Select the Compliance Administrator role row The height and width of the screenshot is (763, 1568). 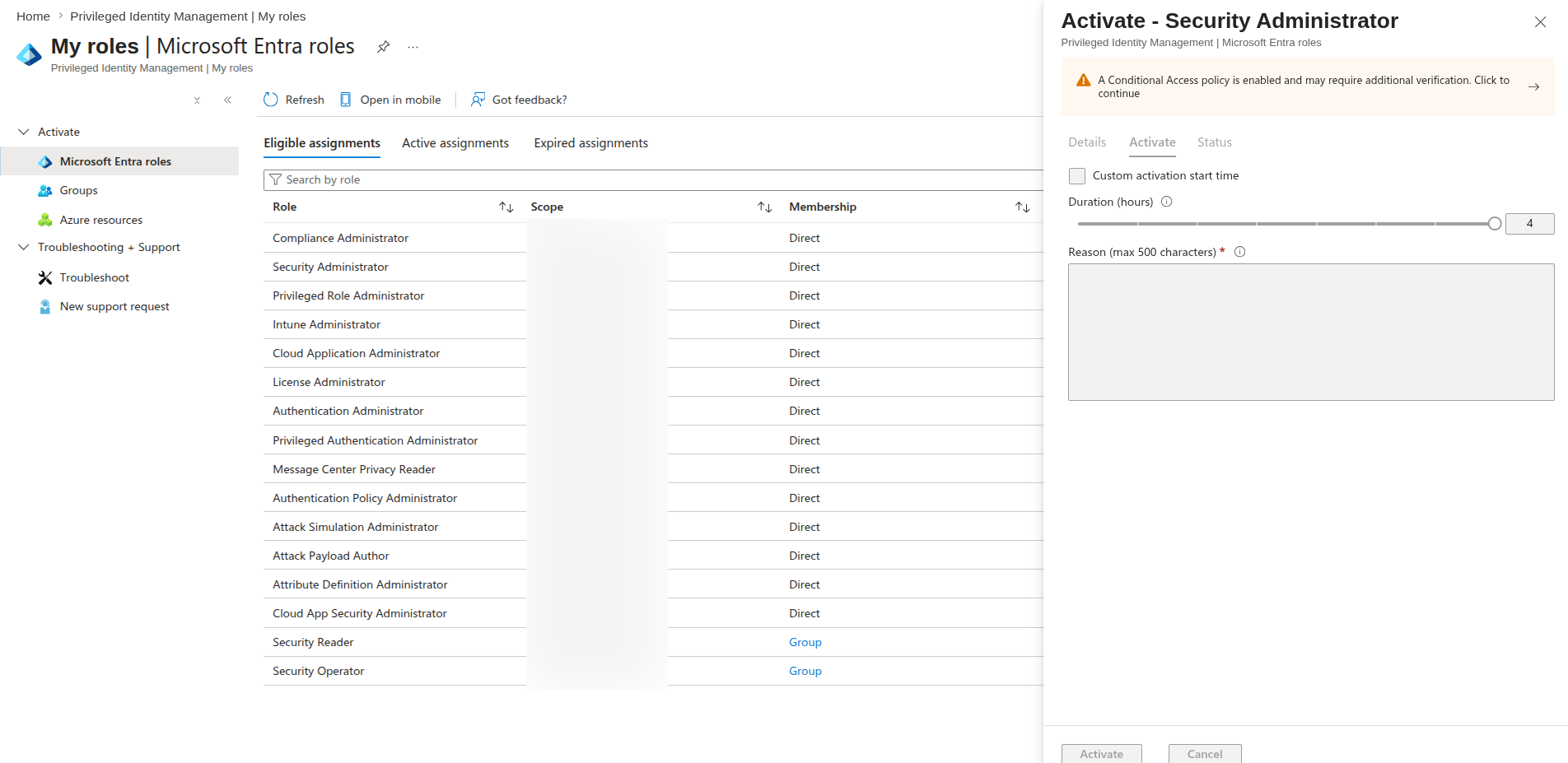coord(654,238)
